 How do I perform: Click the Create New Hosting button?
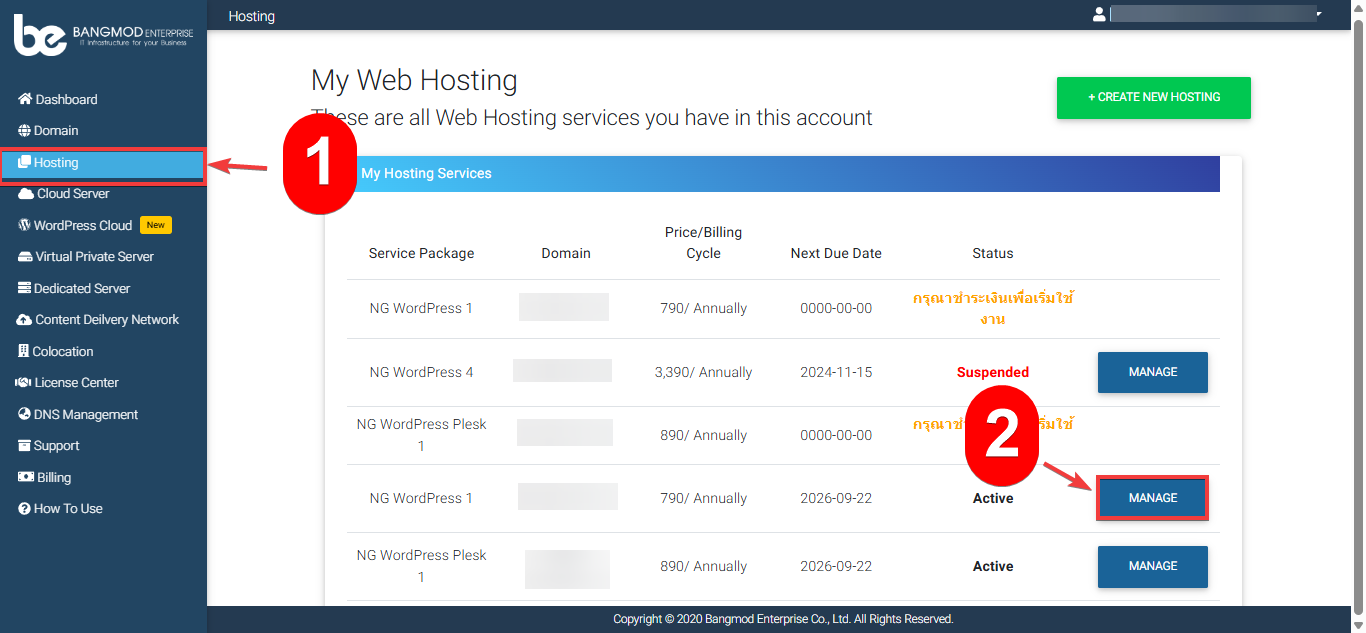1153,97
